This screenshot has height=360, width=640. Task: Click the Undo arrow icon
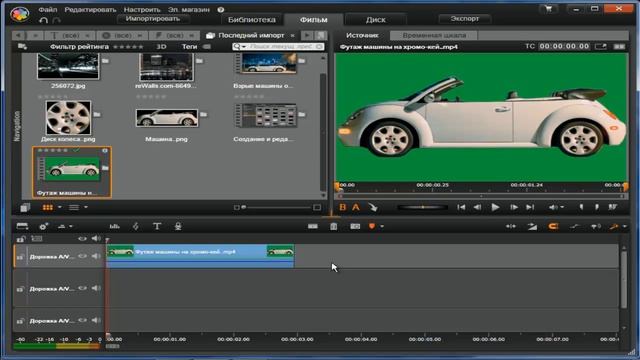pos(44,20)
